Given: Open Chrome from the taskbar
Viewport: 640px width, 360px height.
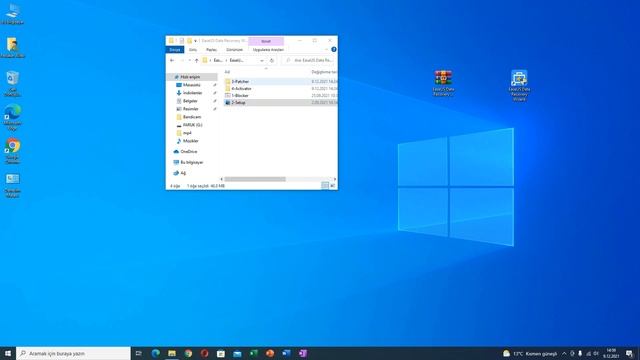Looking at the screenshot, I should click(x=188, y=353).
